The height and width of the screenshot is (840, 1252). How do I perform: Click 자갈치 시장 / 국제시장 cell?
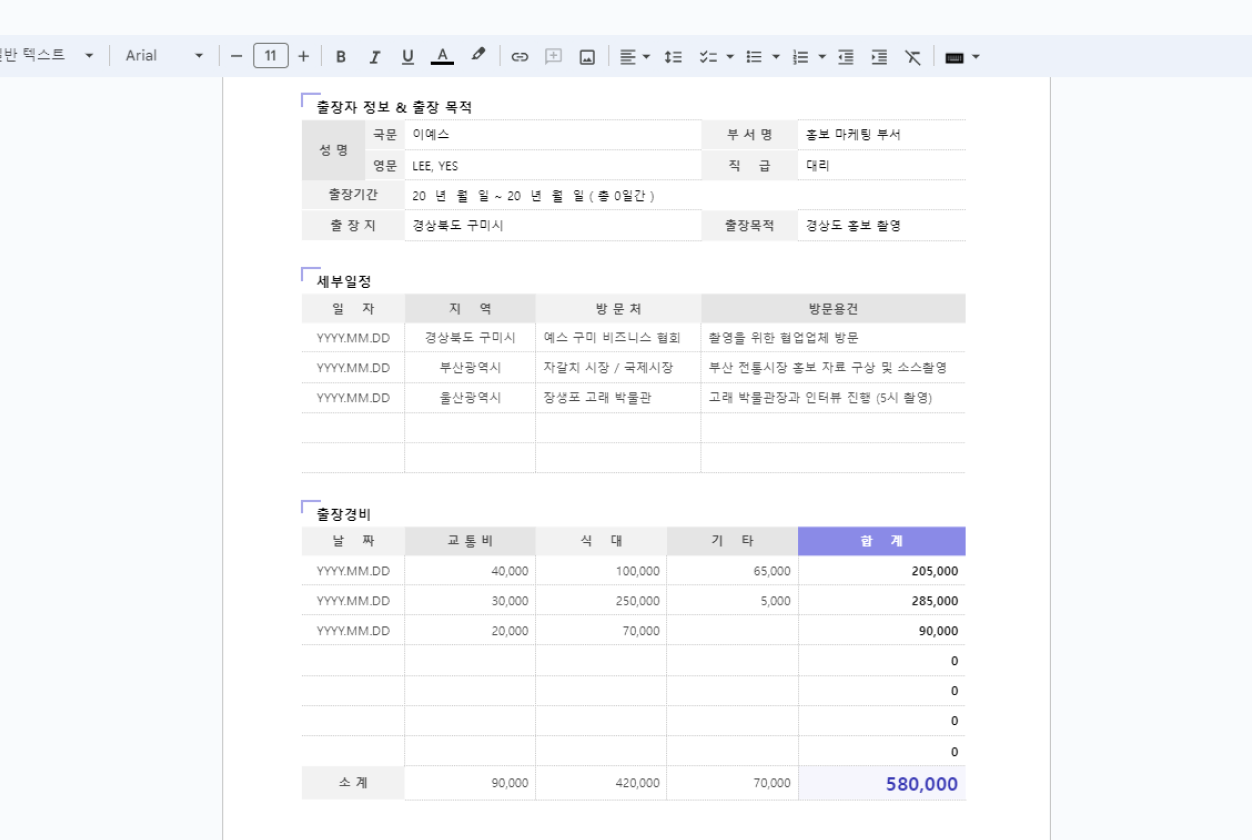618,367
